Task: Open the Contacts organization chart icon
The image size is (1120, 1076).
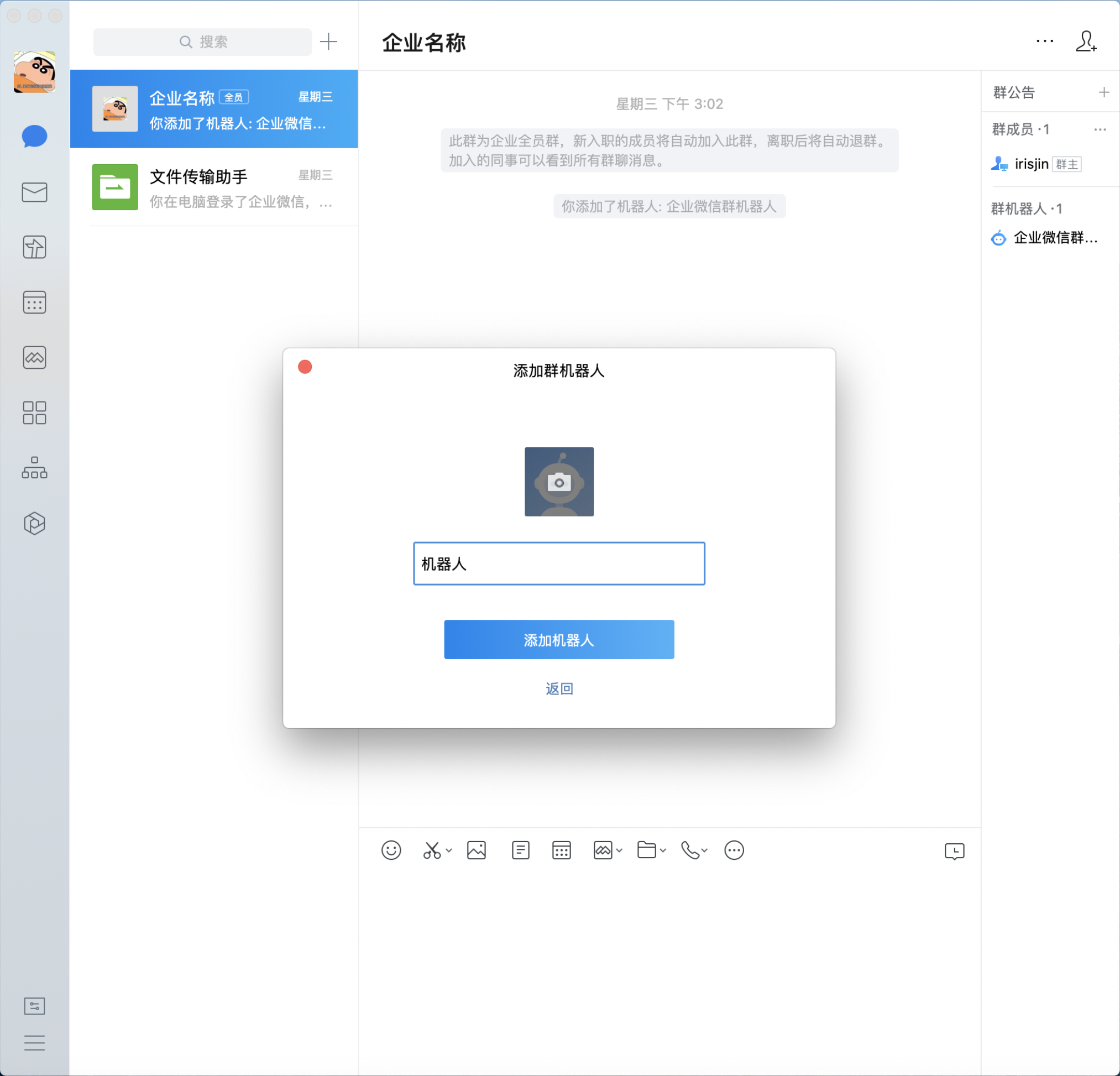Action: (34, 467)
